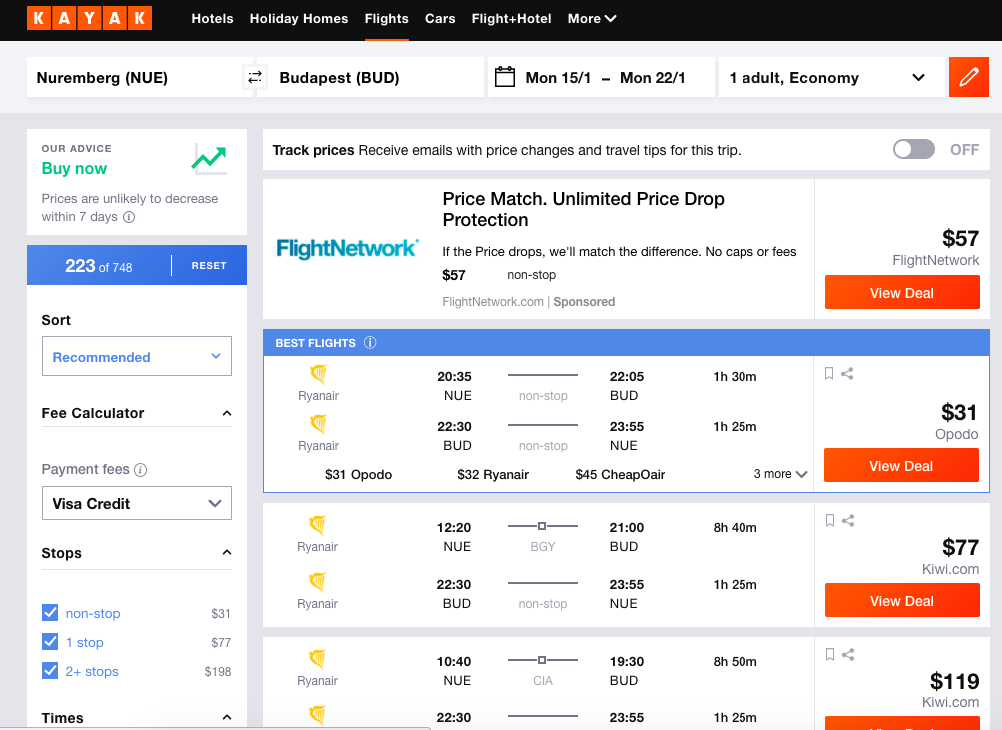Screen dimensions: 1002x730
Task: Go to the Holiday Homes tab
Action: (299, 19)
